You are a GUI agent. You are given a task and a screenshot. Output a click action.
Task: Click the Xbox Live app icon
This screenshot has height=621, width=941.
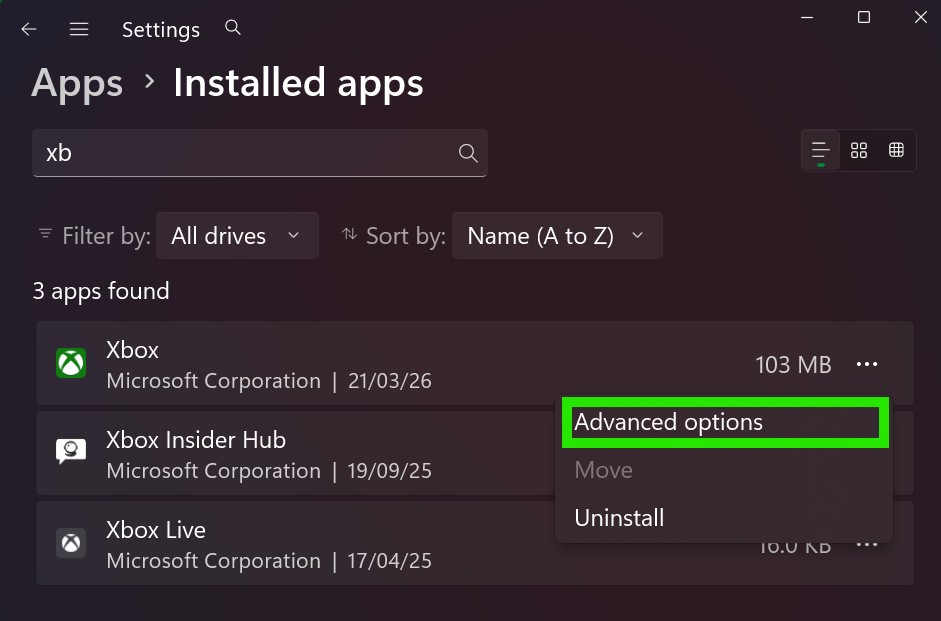coord(71,543)
